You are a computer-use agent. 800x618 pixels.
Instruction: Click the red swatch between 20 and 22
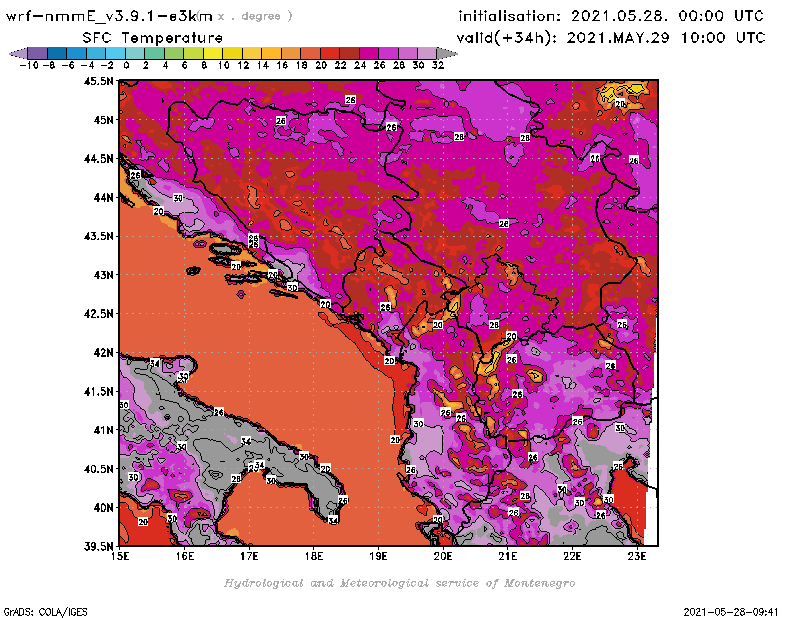click(330, 52)
